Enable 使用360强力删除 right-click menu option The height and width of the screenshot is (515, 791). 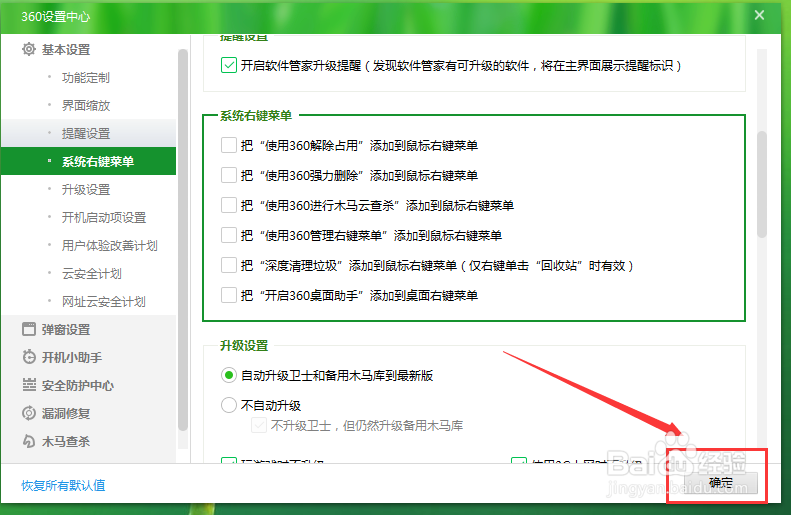click(229, 176)
